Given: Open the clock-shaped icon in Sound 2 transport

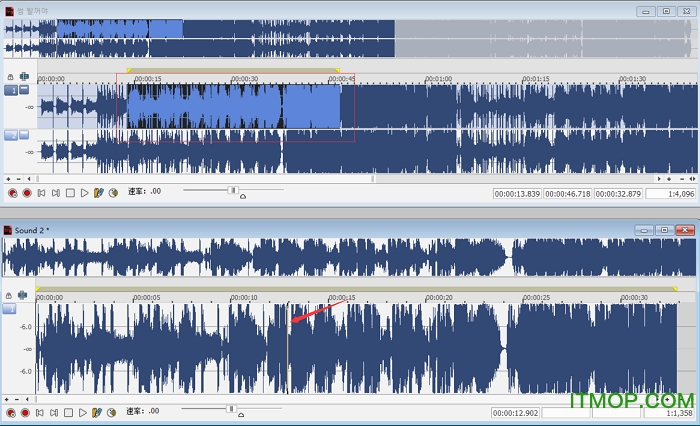Looking at the screenshot, I should pyautogui.click(x=112, y=413).
